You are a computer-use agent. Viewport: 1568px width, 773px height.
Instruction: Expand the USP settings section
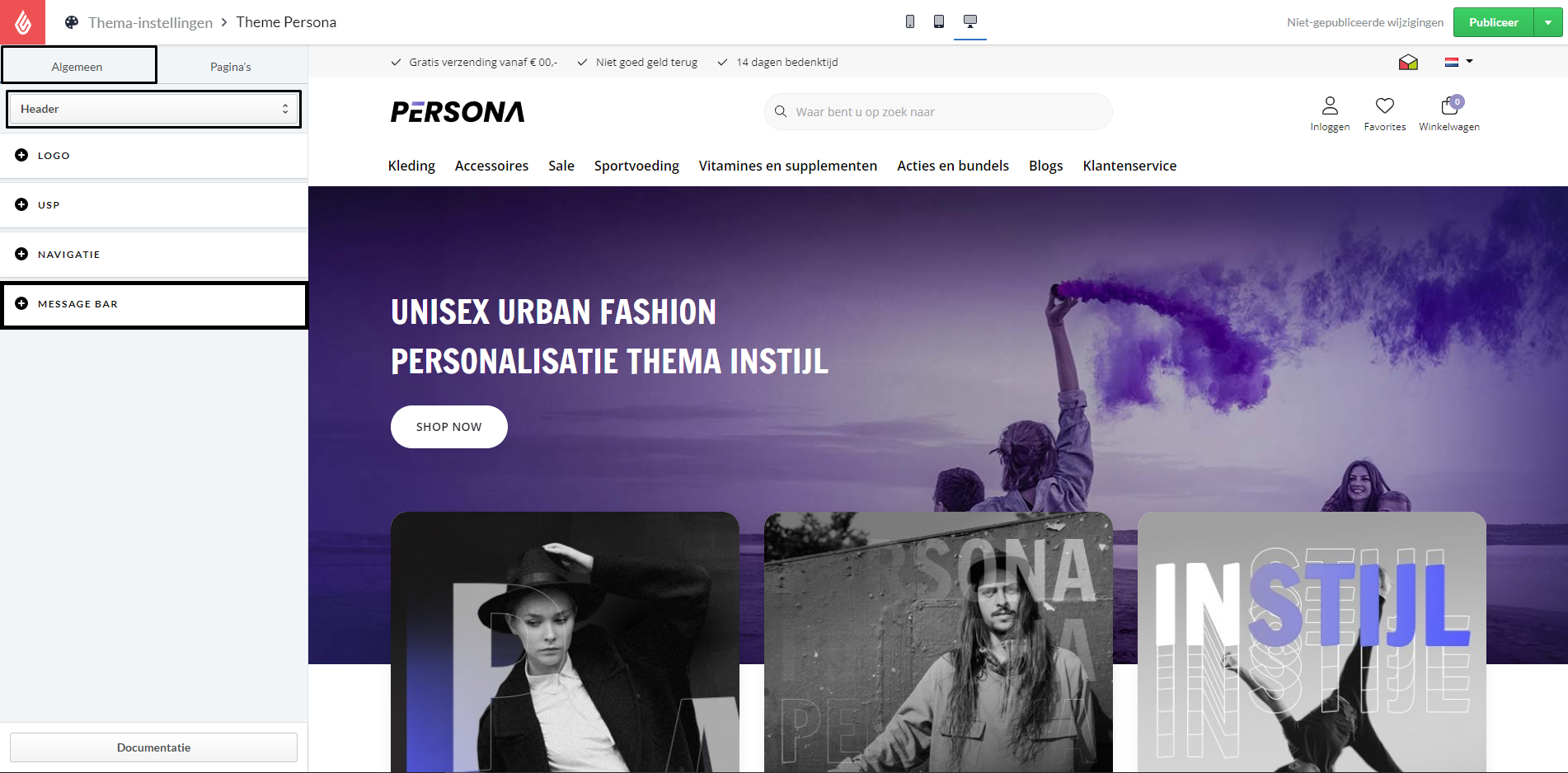(154, 204)
